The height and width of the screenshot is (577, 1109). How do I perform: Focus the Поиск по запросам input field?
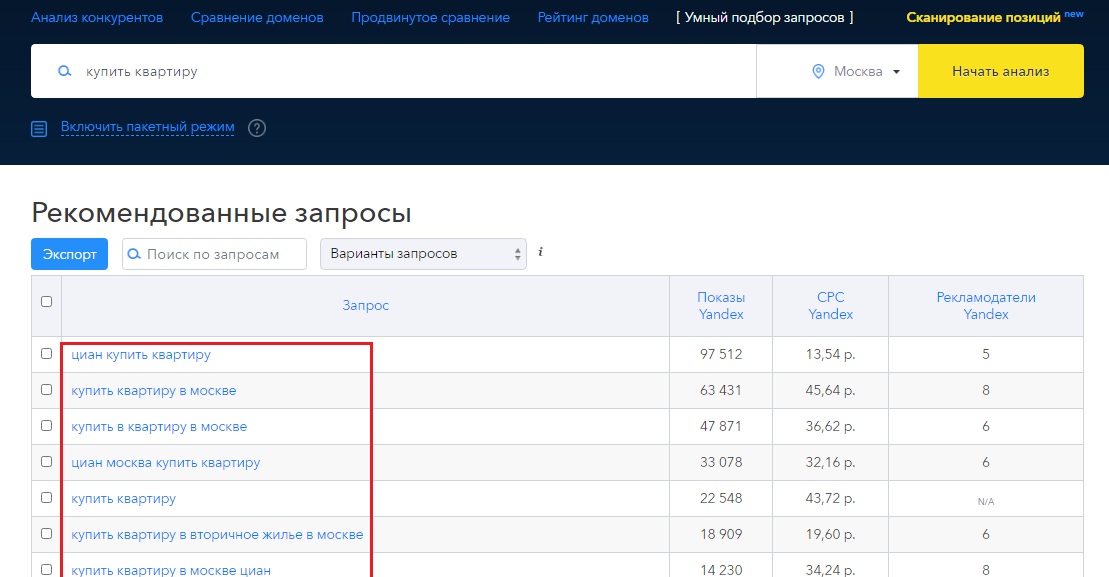[214, 254]
